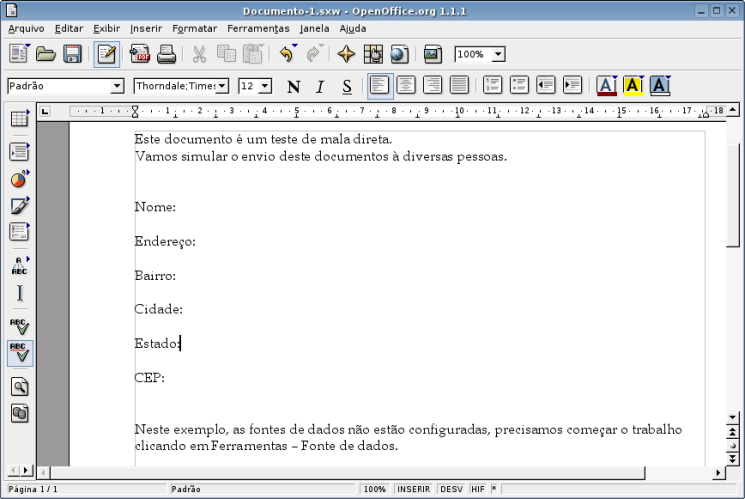Increase paragraph indent
The width and height of the screenshot is (745, 499).
573,86
